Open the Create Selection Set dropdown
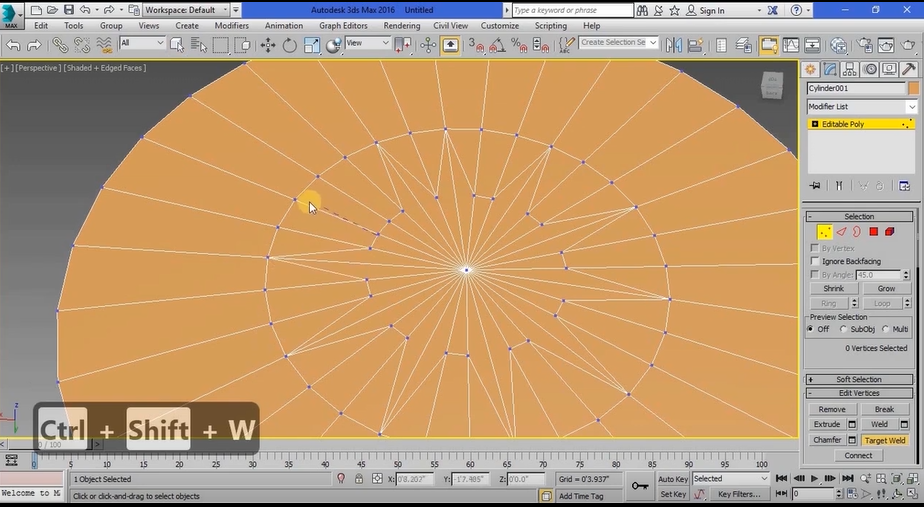This screenshot has height=507, width=924. point(618,42)
